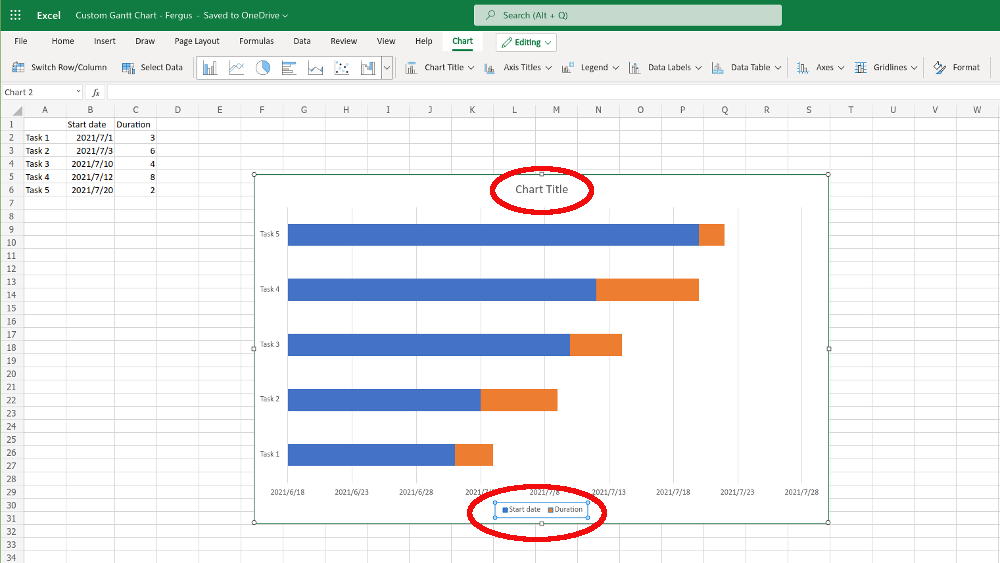Open the Editing mode dropdown

(526, 42)
